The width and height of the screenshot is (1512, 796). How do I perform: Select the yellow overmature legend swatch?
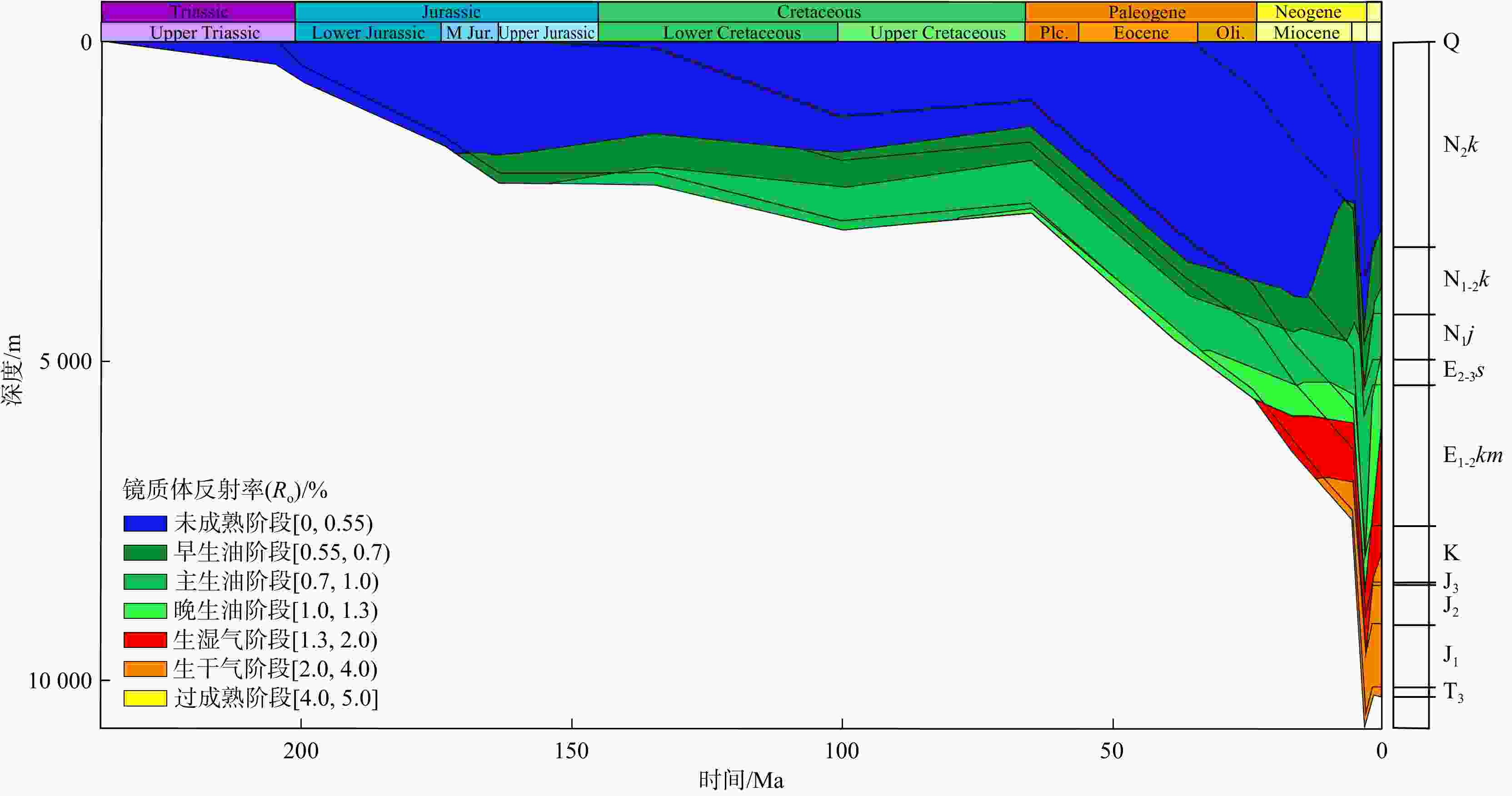[x=145, y=698]
